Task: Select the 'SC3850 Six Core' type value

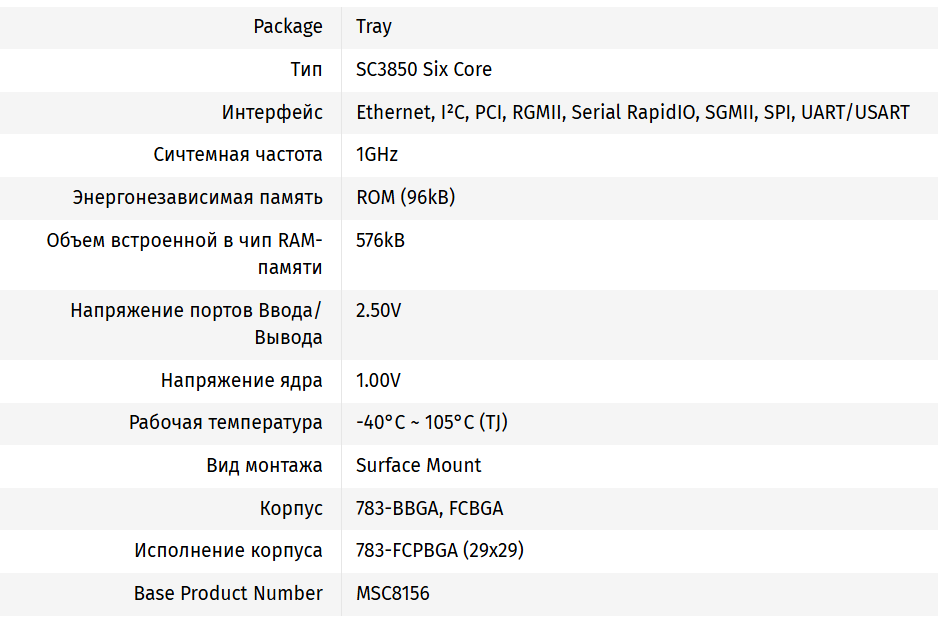Action: tap(424, 70)
